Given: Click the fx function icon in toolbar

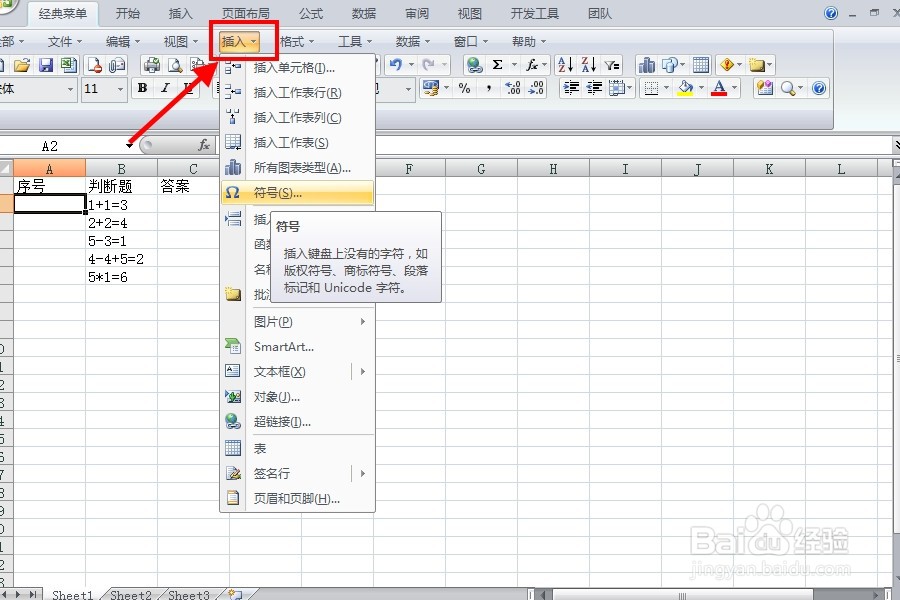Looking at the screenshot, I should (532, 65).
